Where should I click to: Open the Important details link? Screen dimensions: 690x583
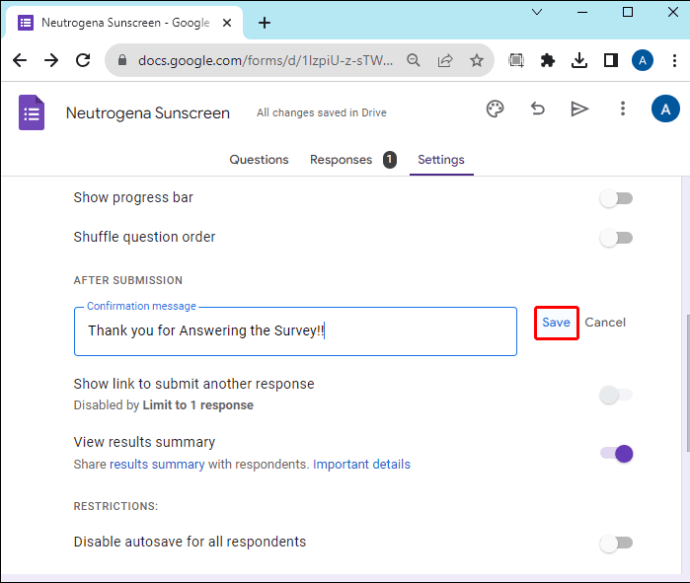[361, 464]
